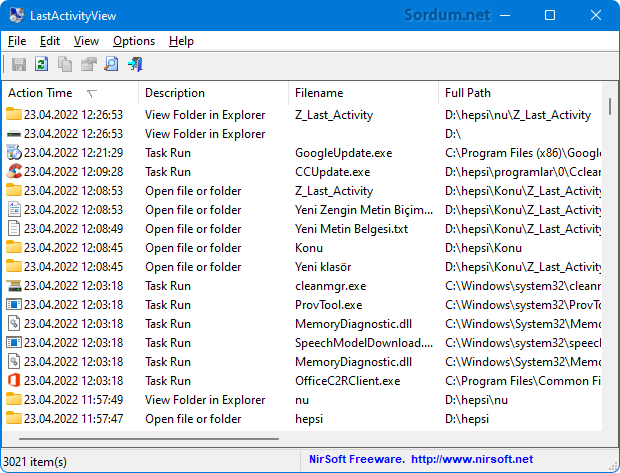This screenshot has width=620, height=473.
Task: Click the Yeni Zengin Metin Biçim... filename
Action: (x=364, y=210)
